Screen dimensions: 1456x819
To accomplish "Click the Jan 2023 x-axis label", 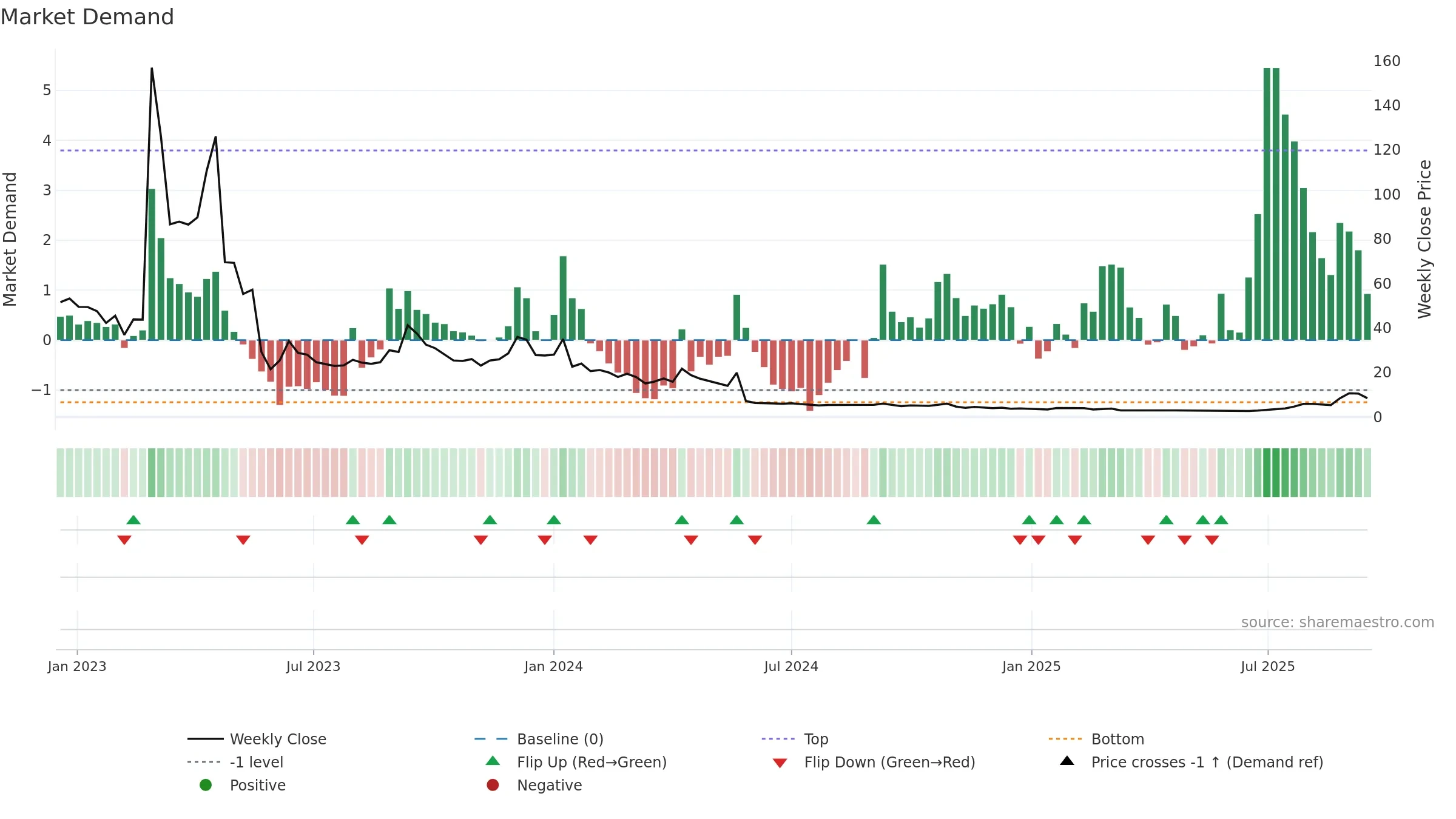I will pyautogui.click(x=77, y=667).
